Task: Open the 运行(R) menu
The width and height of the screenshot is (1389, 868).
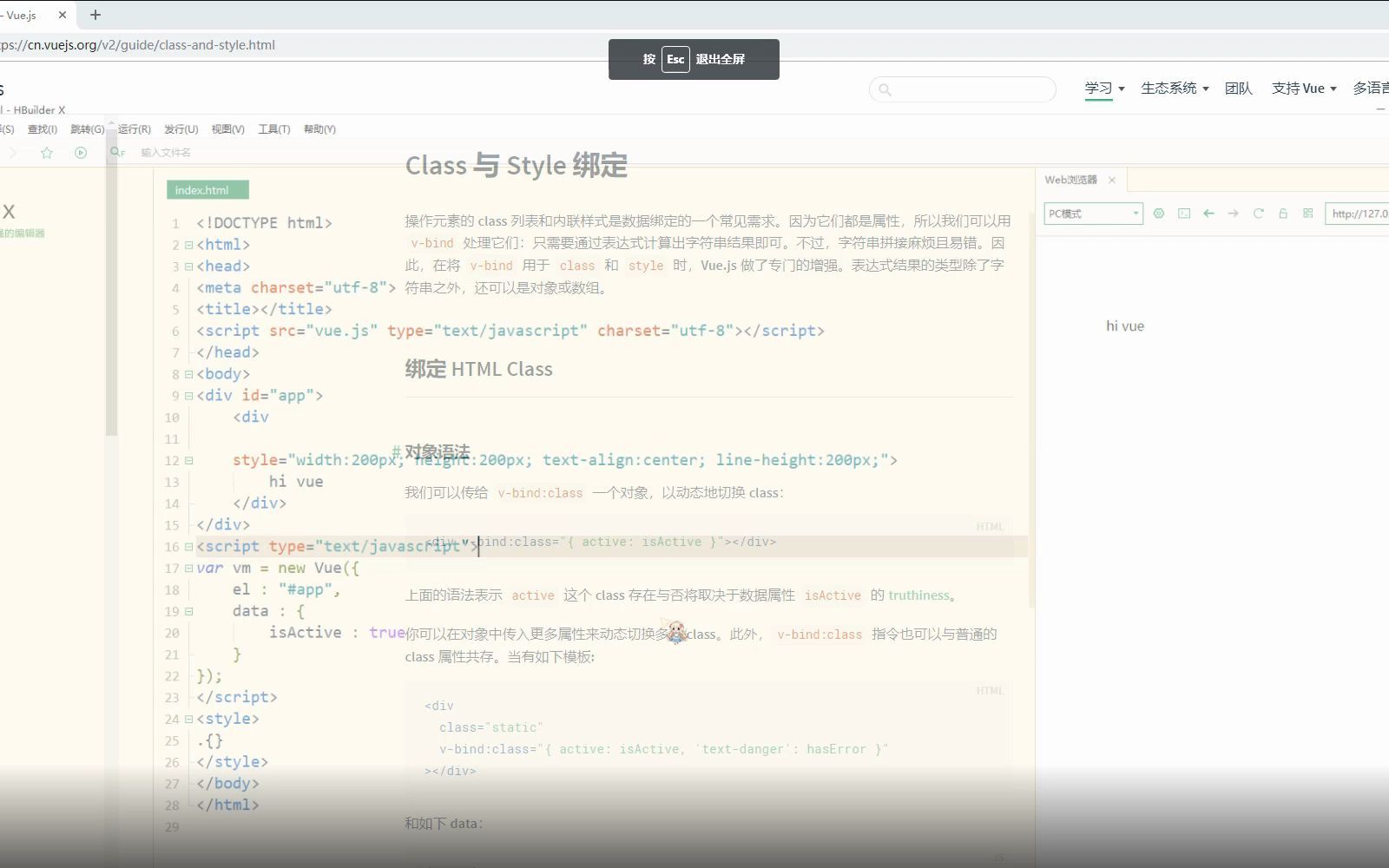Action: coord(135,129)
